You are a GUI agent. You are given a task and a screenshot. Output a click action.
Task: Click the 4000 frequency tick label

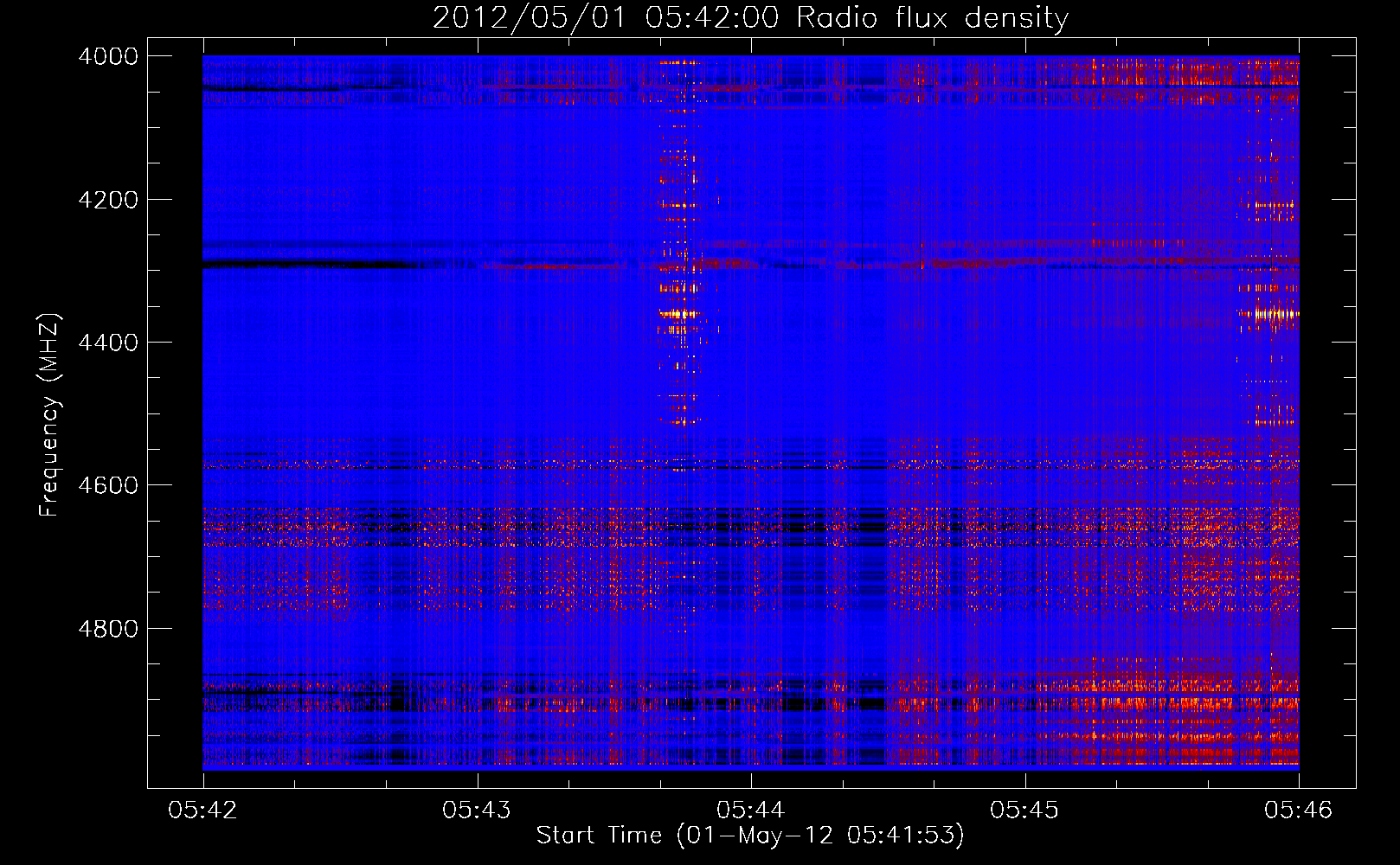click(108, 56)
